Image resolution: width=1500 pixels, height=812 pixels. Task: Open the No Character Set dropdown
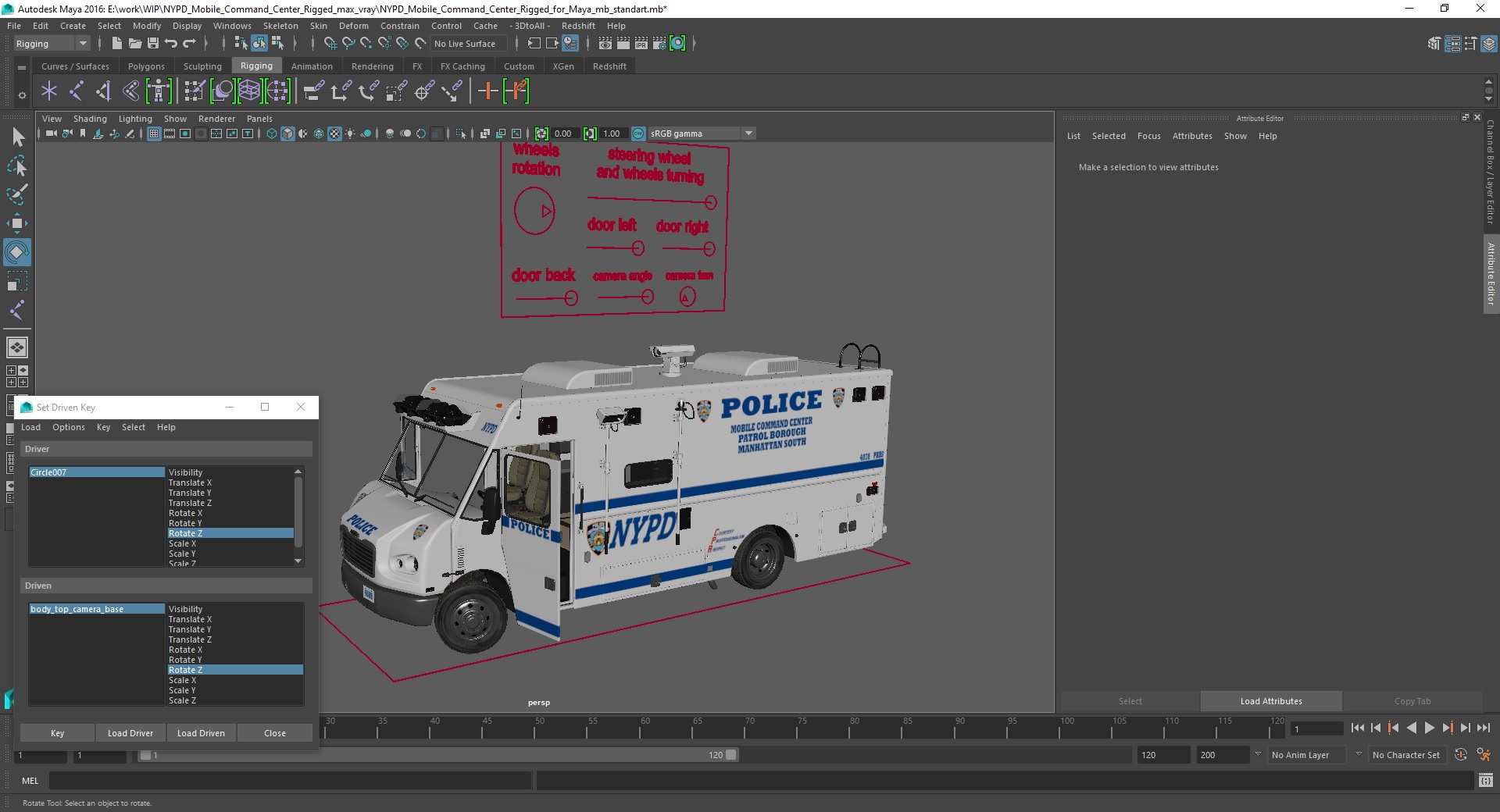pos(1406,755)
